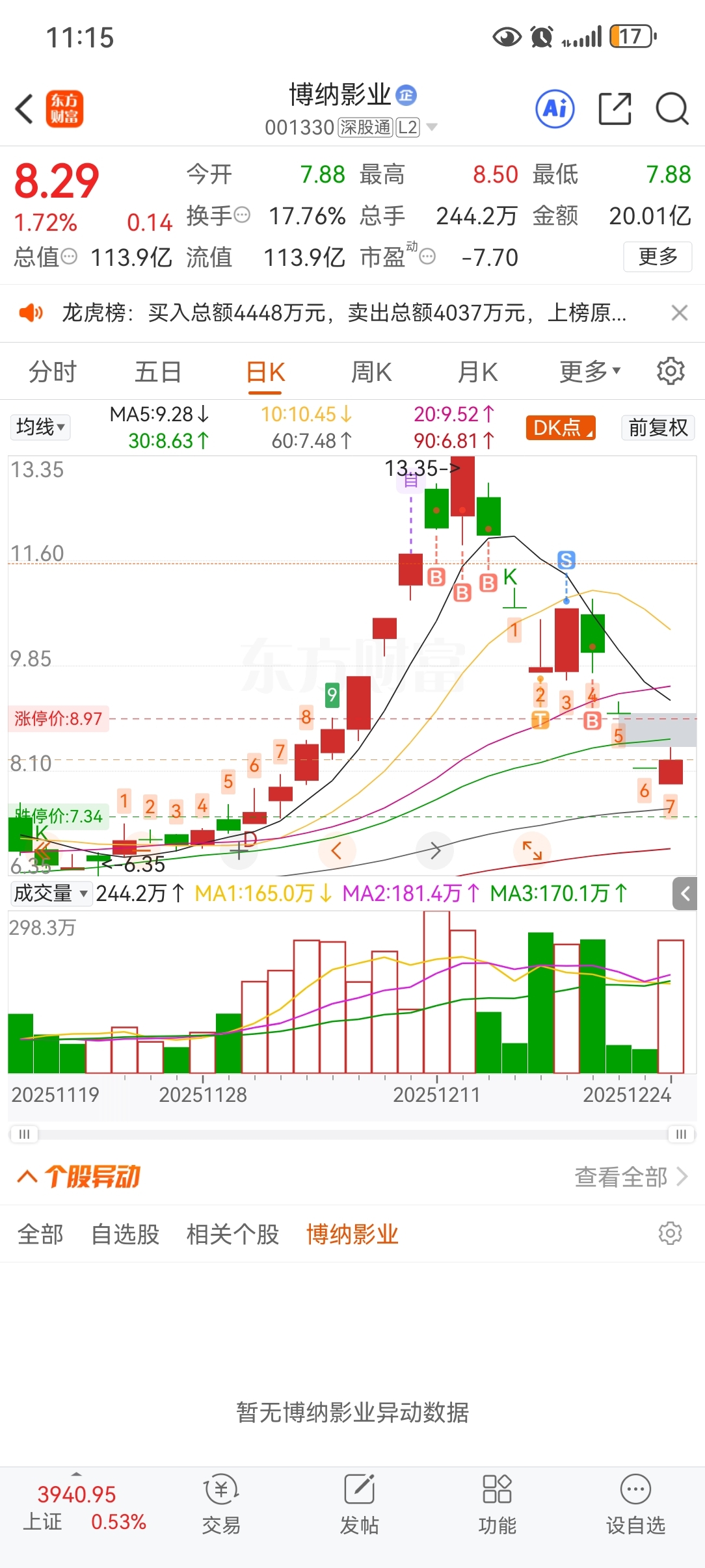Image resolution: width=705 pixels, height=1568 pixels.
Task: Open the 均线 indicator dropdown
Action: [x=40, y=427]
